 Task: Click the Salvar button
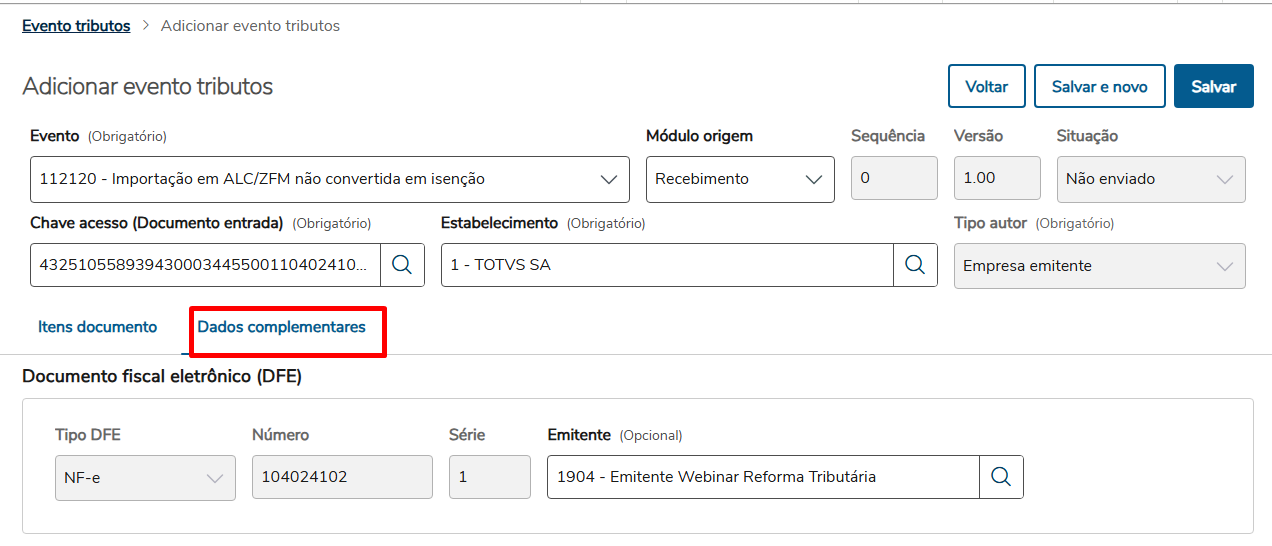pos(1213,87)
